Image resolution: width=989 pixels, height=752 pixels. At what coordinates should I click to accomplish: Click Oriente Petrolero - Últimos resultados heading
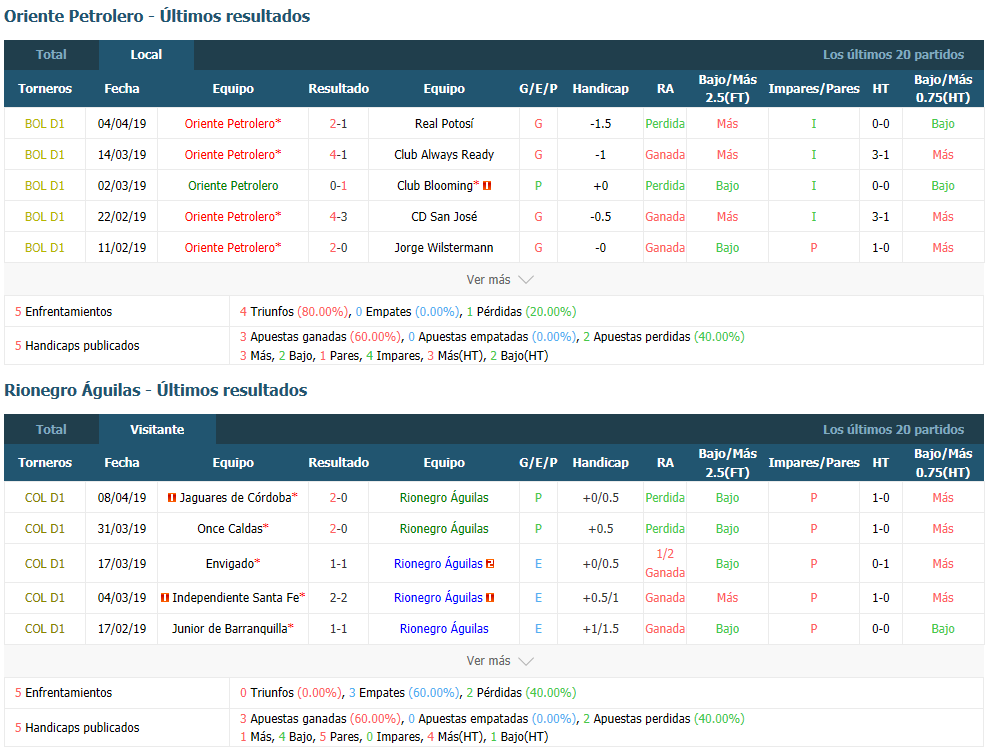click(x=157, y=16)
